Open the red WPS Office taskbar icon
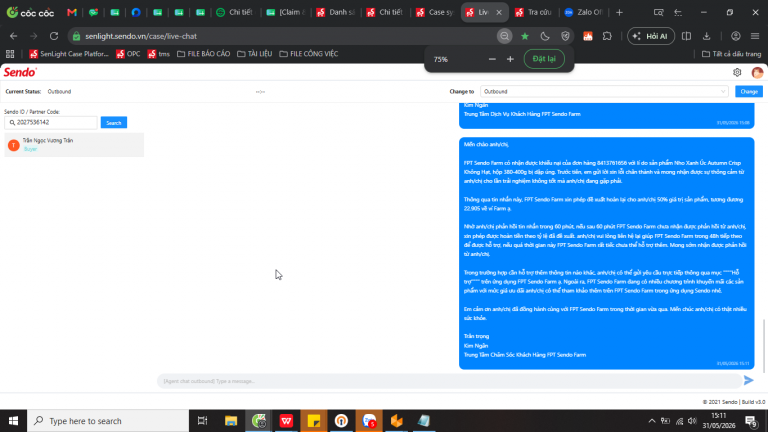The image size is (768, 432). pos(287,421)
